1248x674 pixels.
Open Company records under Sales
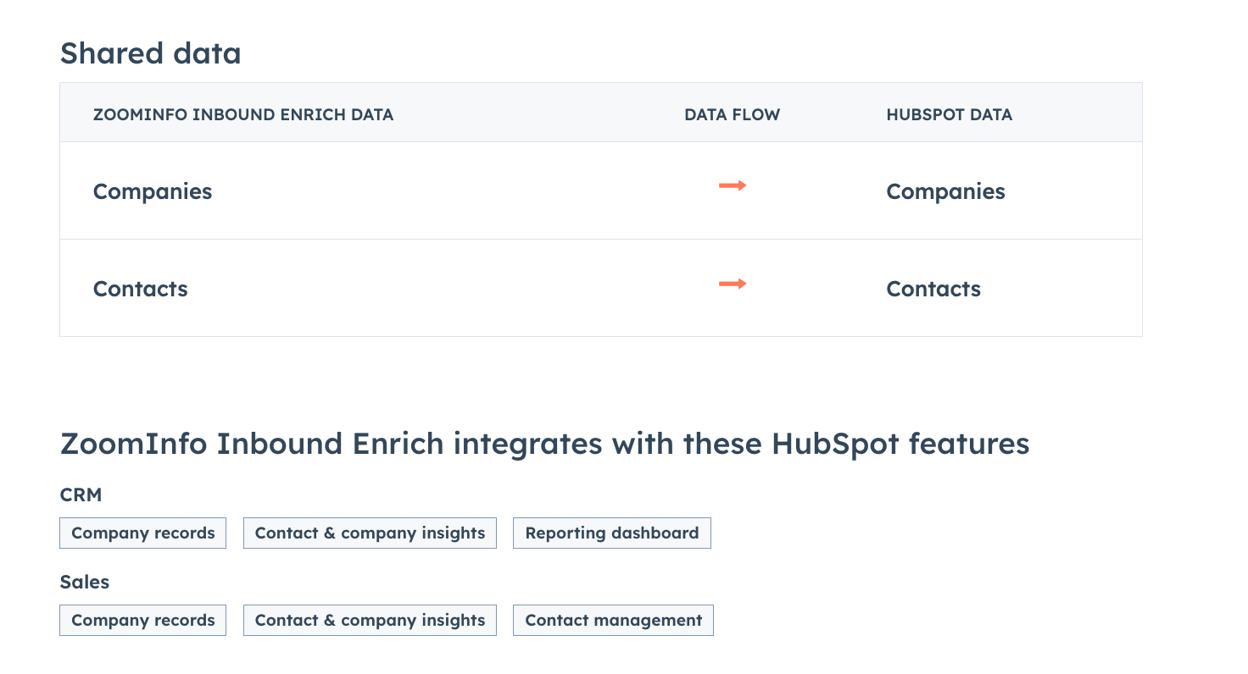click(142, 620)
